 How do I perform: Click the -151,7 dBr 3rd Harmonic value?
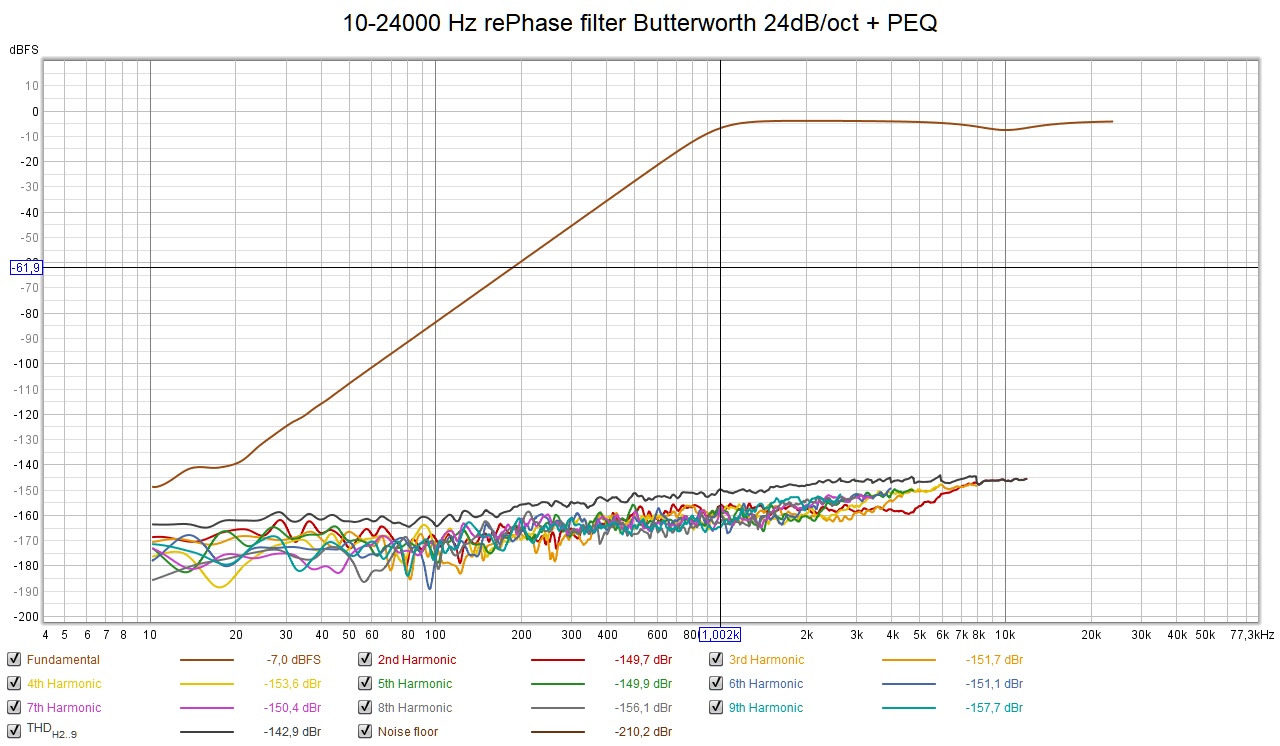pos(994,660)
